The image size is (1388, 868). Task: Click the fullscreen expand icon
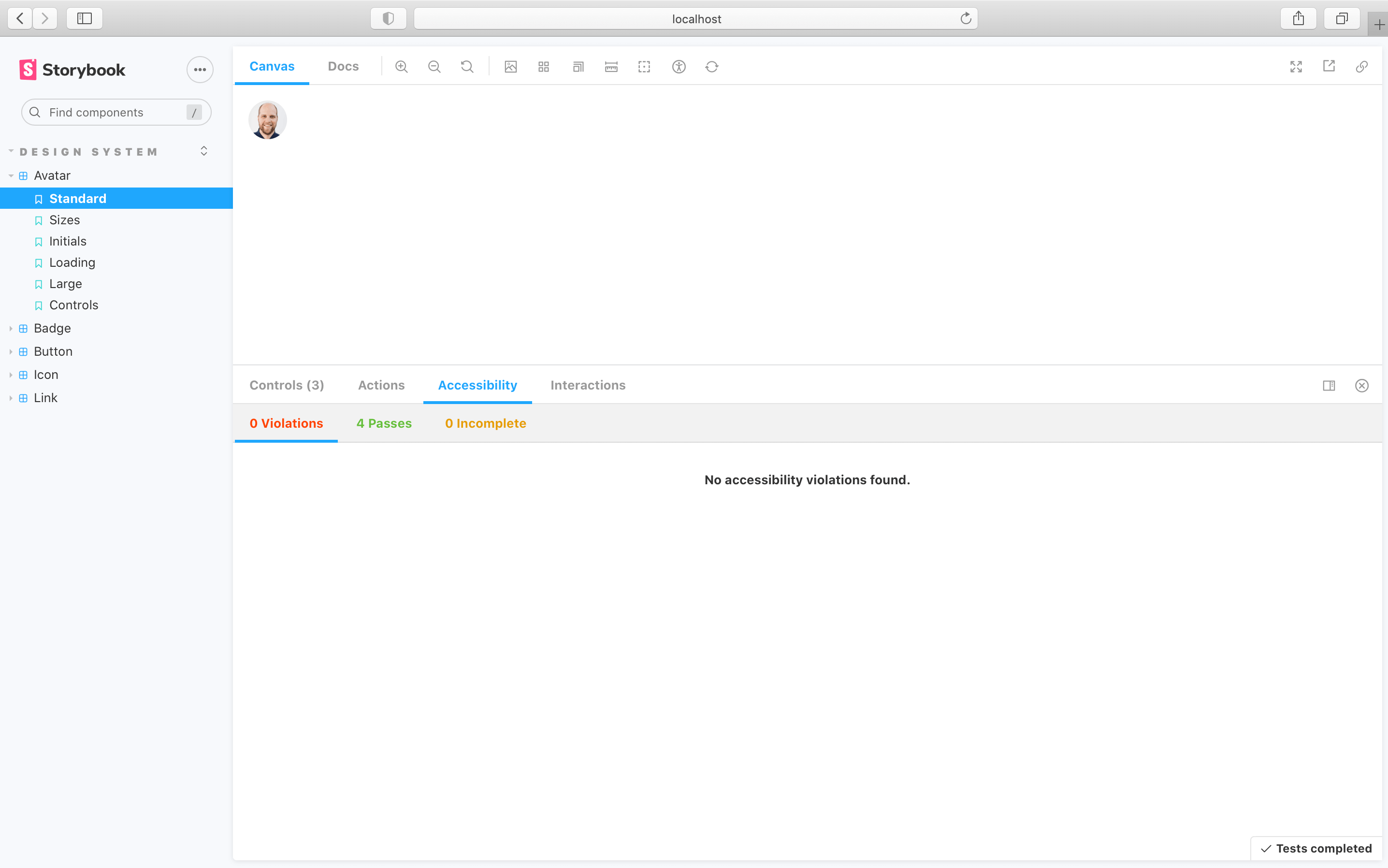(x=1296, y=67)
